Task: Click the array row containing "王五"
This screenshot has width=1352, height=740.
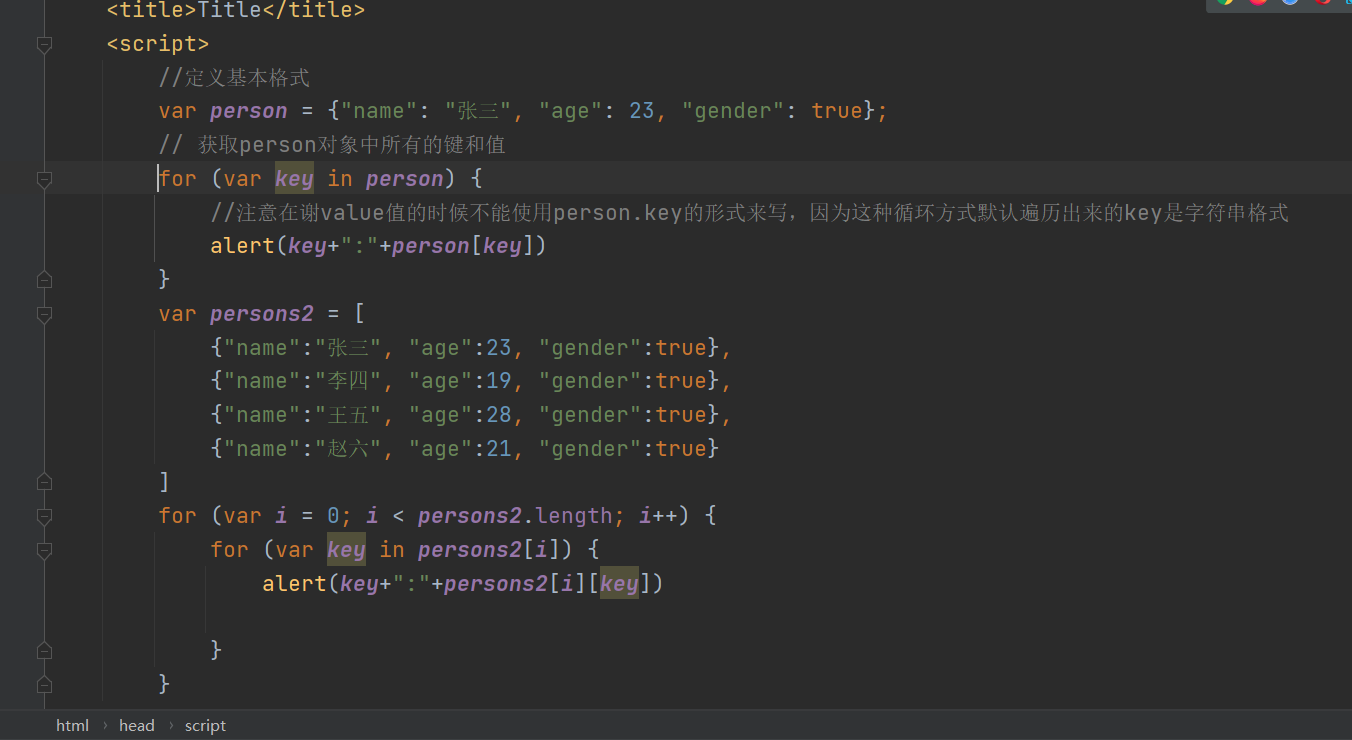Action: coord(472,415)
